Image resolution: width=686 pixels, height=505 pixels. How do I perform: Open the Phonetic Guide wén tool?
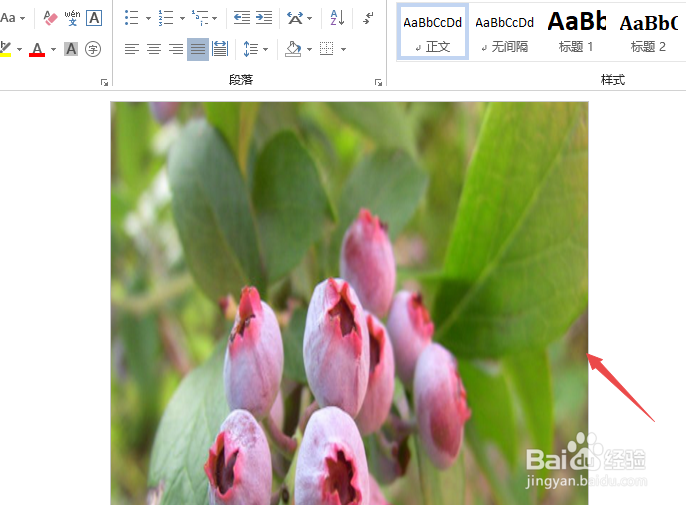[72, 18]
